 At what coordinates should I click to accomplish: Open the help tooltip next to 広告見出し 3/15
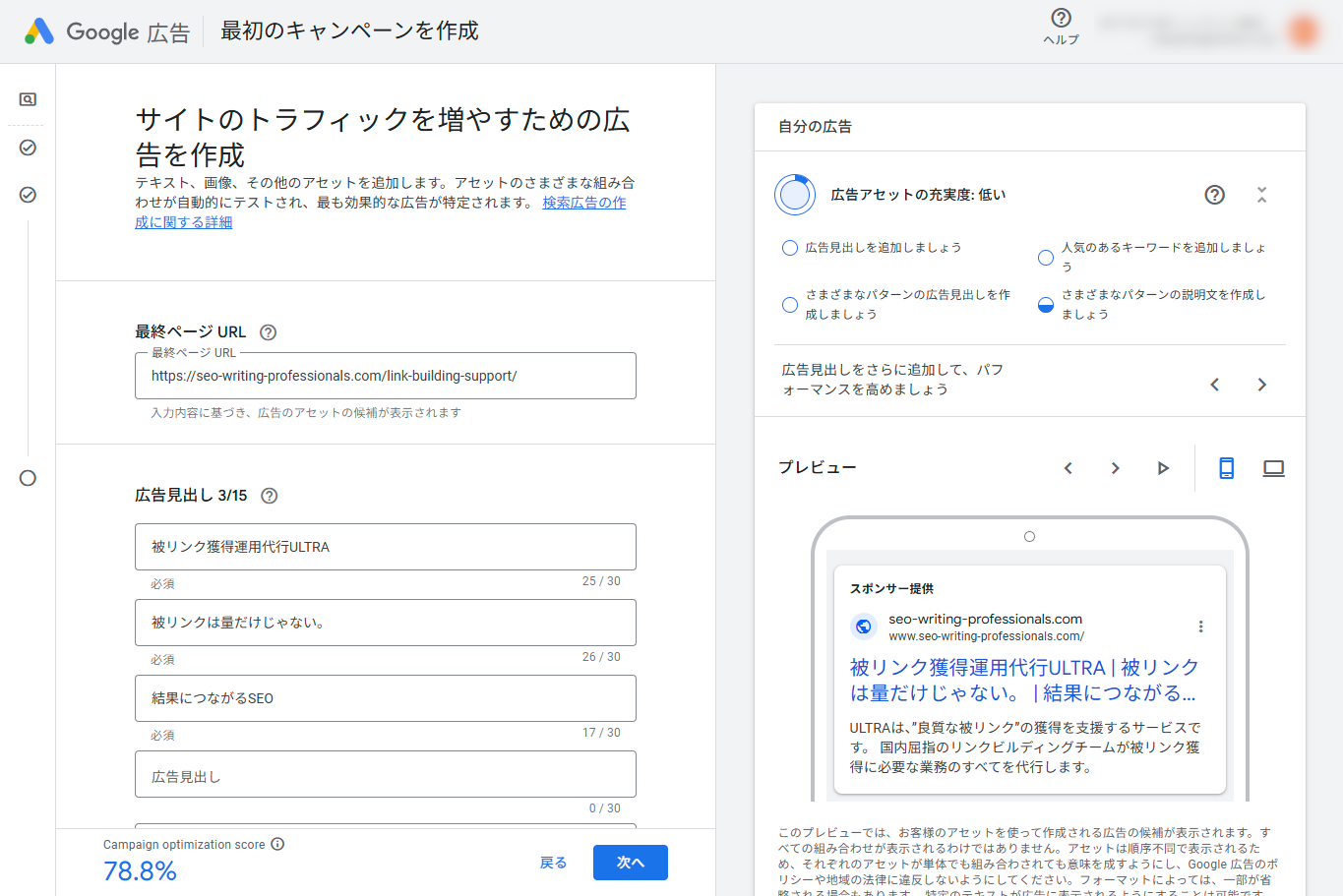269,497
